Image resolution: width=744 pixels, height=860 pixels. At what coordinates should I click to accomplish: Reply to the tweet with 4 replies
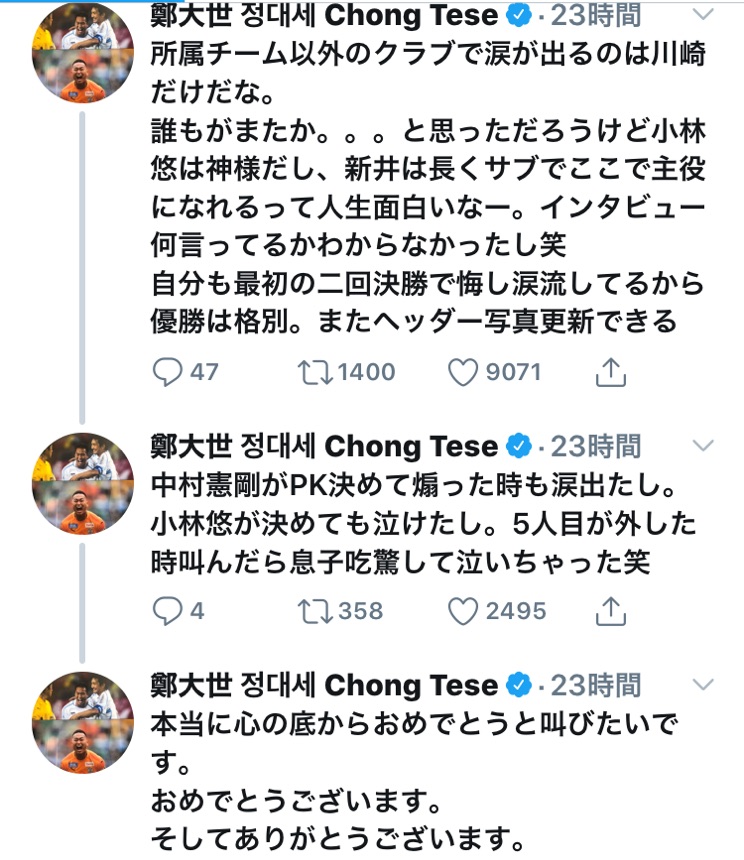pos(167,610)
